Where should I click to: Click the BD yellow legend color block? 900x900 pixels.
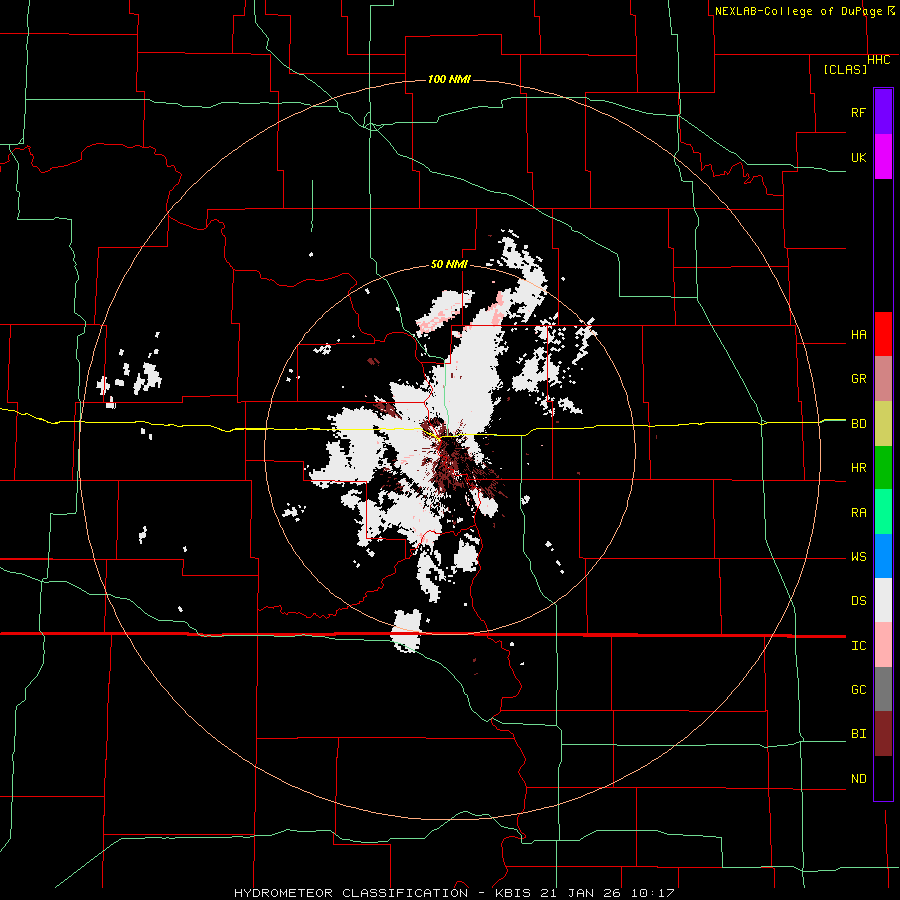[883, 424]
